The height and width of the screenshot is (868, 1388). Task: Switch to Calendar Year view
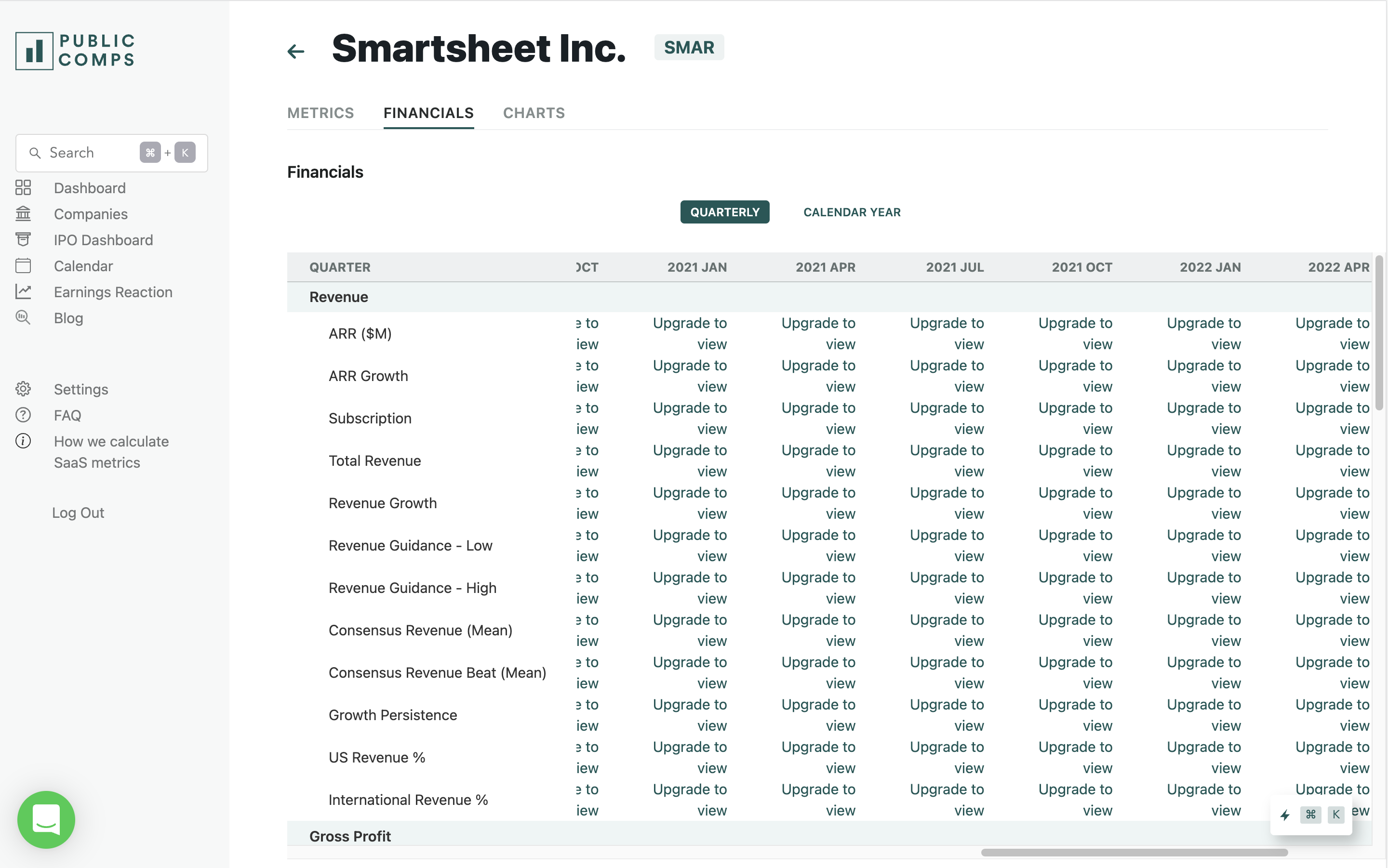852,212
